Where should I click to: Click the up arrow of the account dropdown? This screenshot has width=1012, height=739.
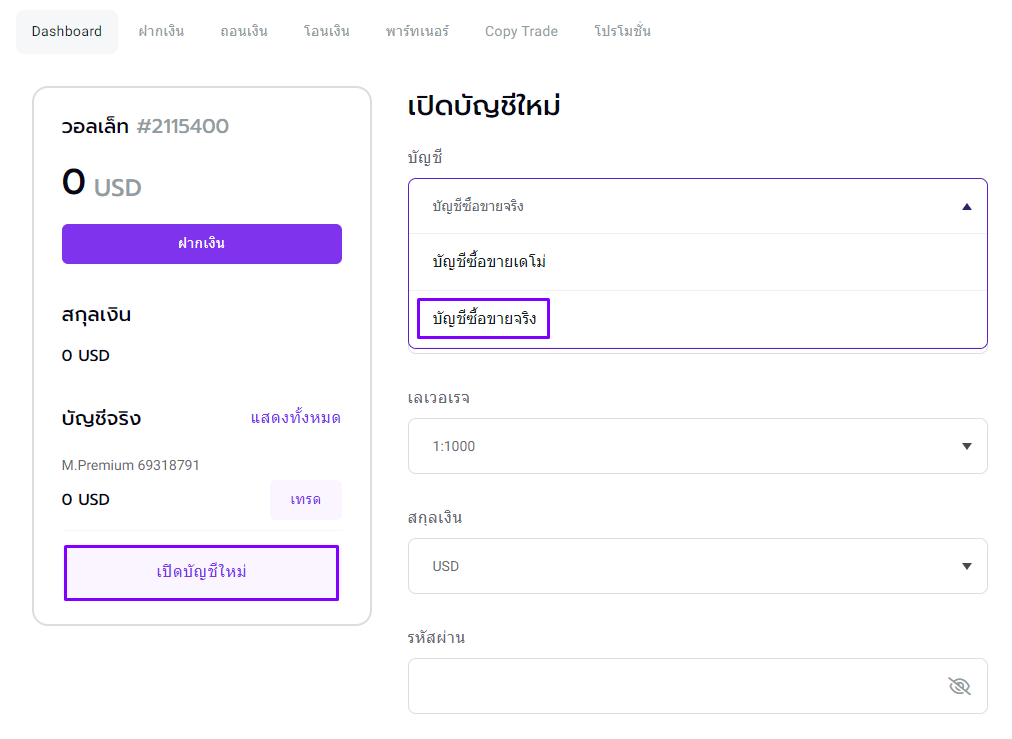pos(967,207)
